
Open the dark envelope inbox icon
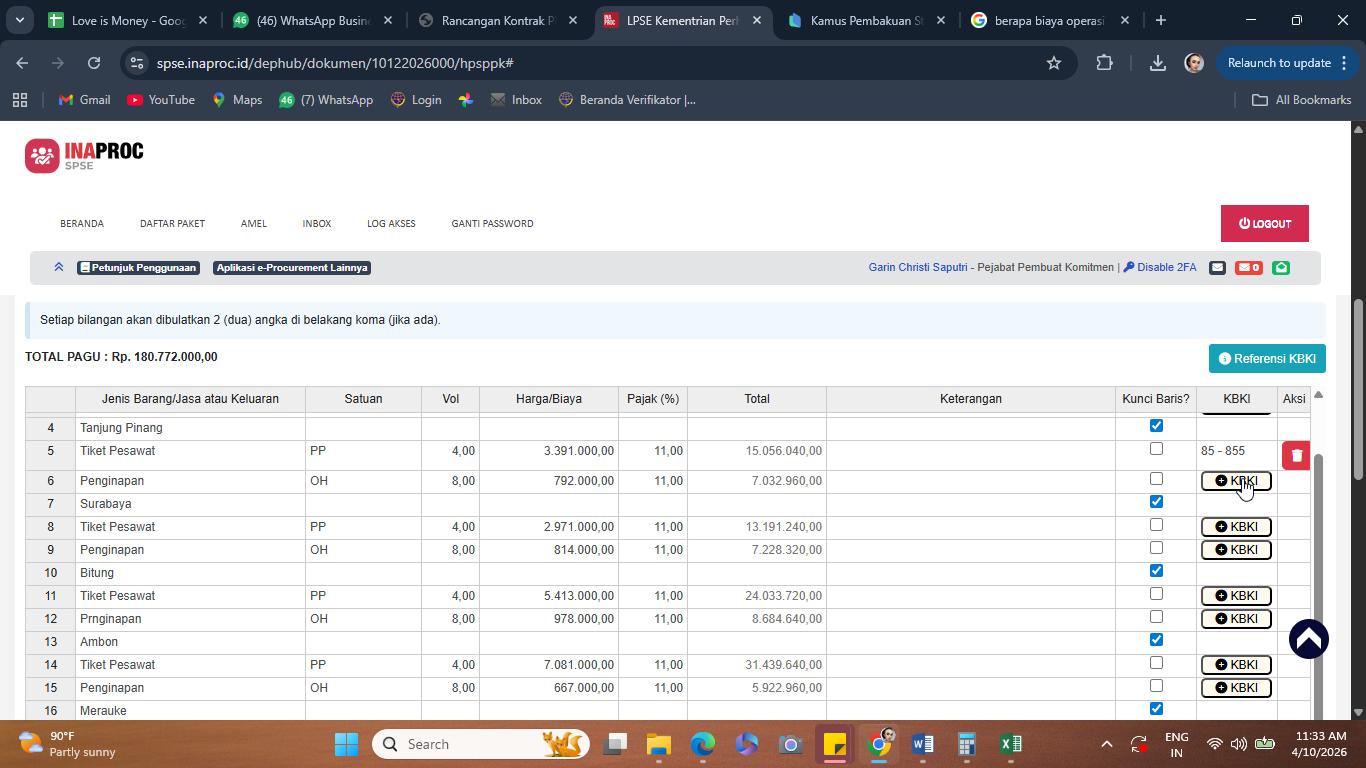tap(1217, 268)
